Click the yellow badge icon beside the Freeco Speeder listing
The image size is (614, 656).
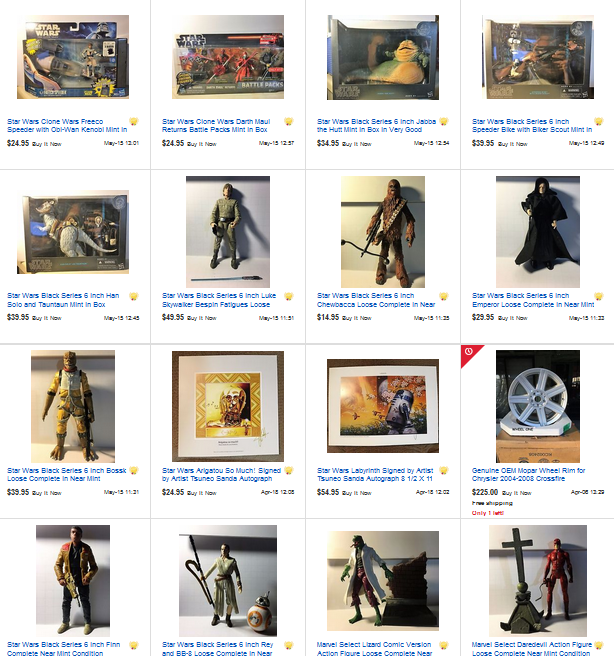click(134, 122)
